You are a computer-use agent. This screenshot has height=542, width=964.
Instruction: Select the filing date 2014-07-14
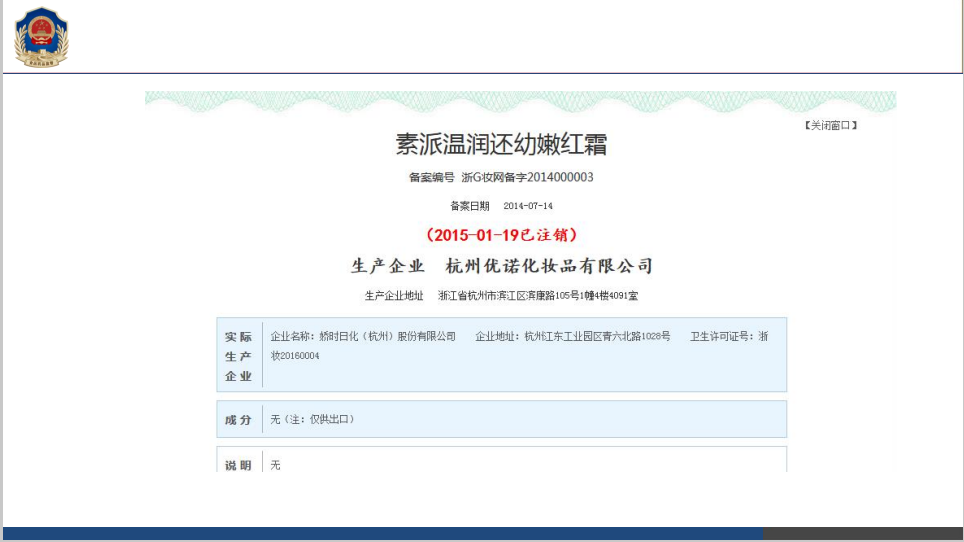pos(527,206)
